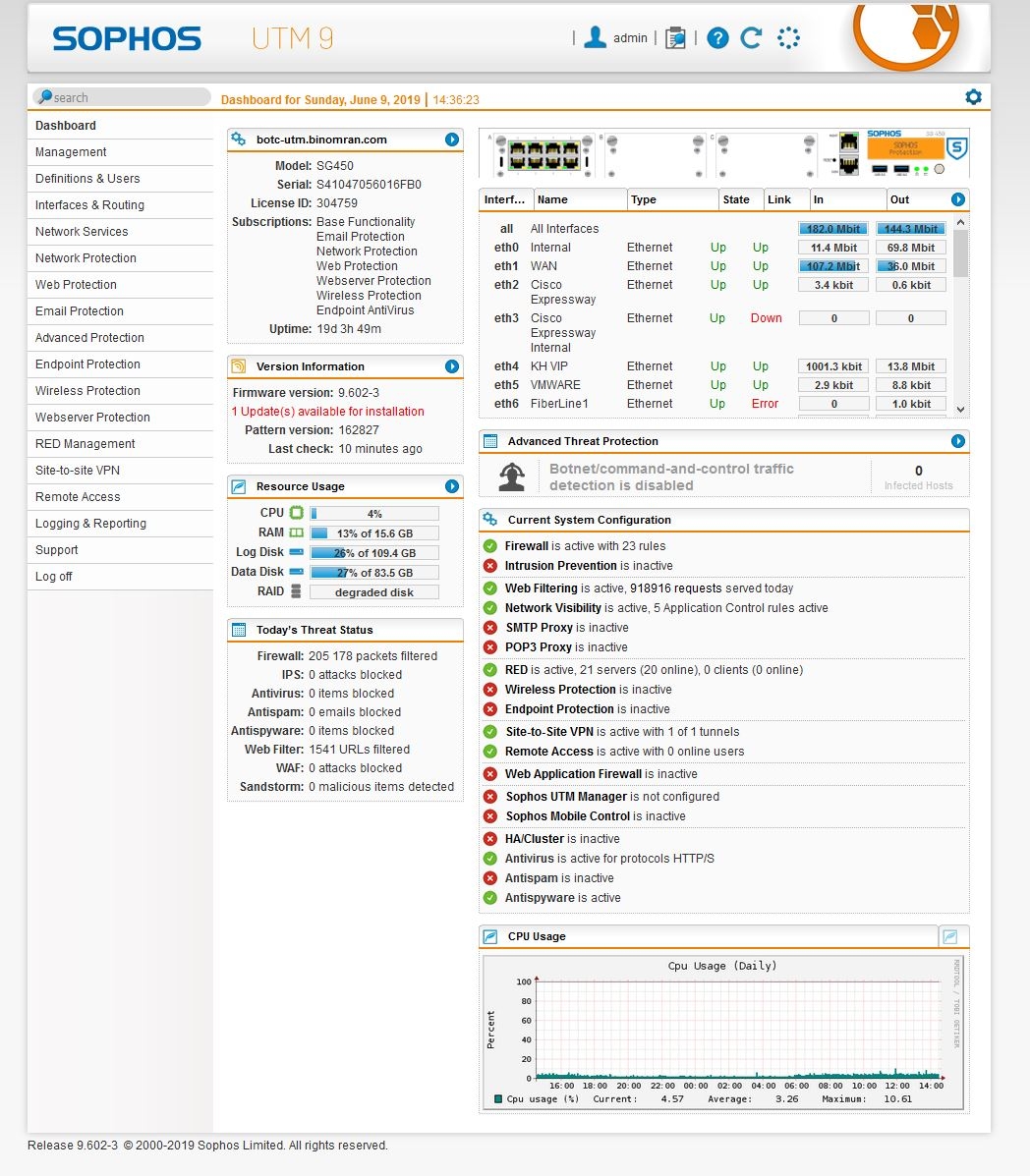Toggle the Wireless Protection status indicator
This screenshot has width=1030, height=1176.
pyautogui.click(x=490, y=690)
